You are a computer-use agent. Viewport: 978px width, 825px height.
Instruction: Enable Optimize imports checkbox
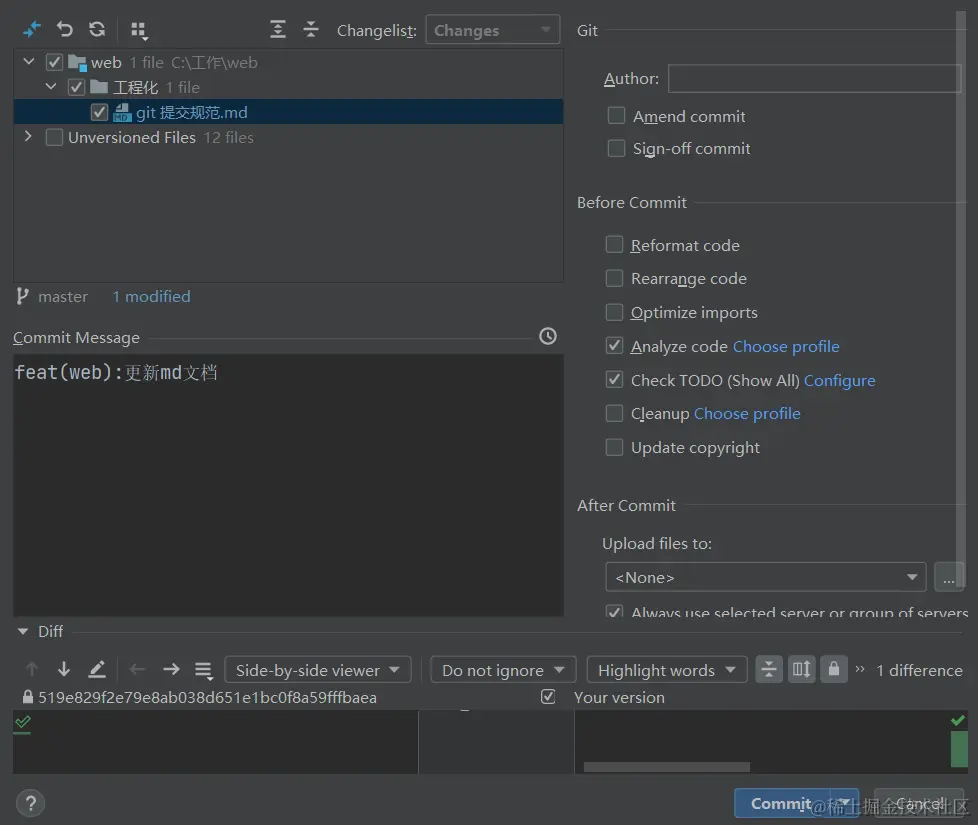click(x=614, y=312)
